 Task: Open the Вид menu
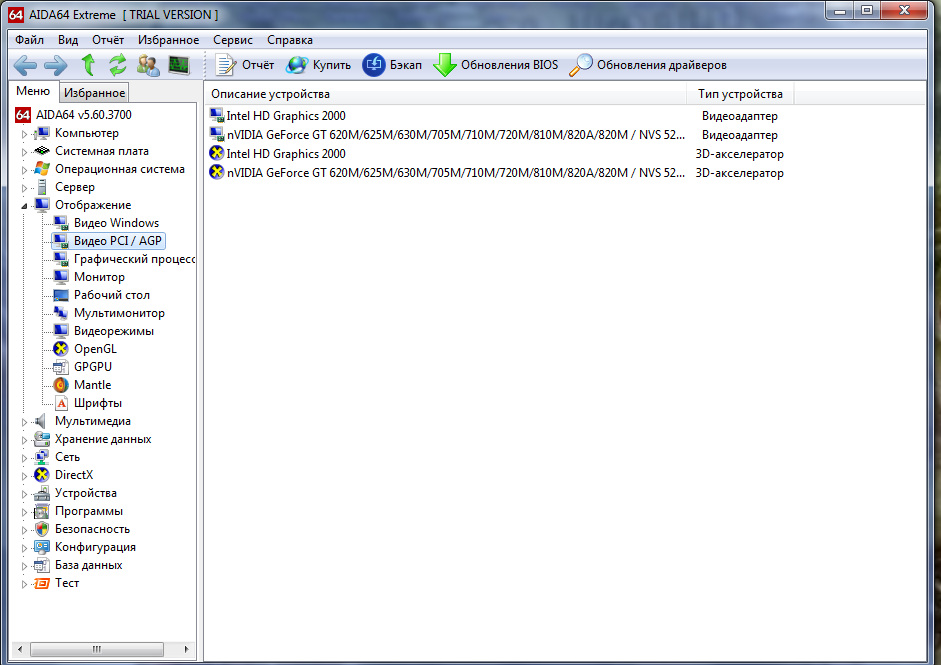68,40
